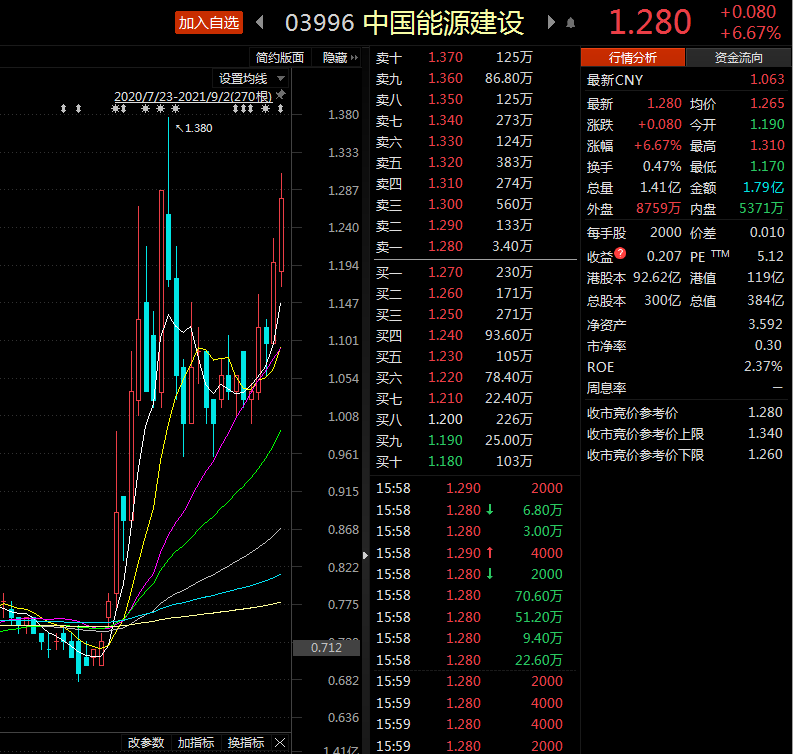Close the indicator bar with X

coord(280,742)
